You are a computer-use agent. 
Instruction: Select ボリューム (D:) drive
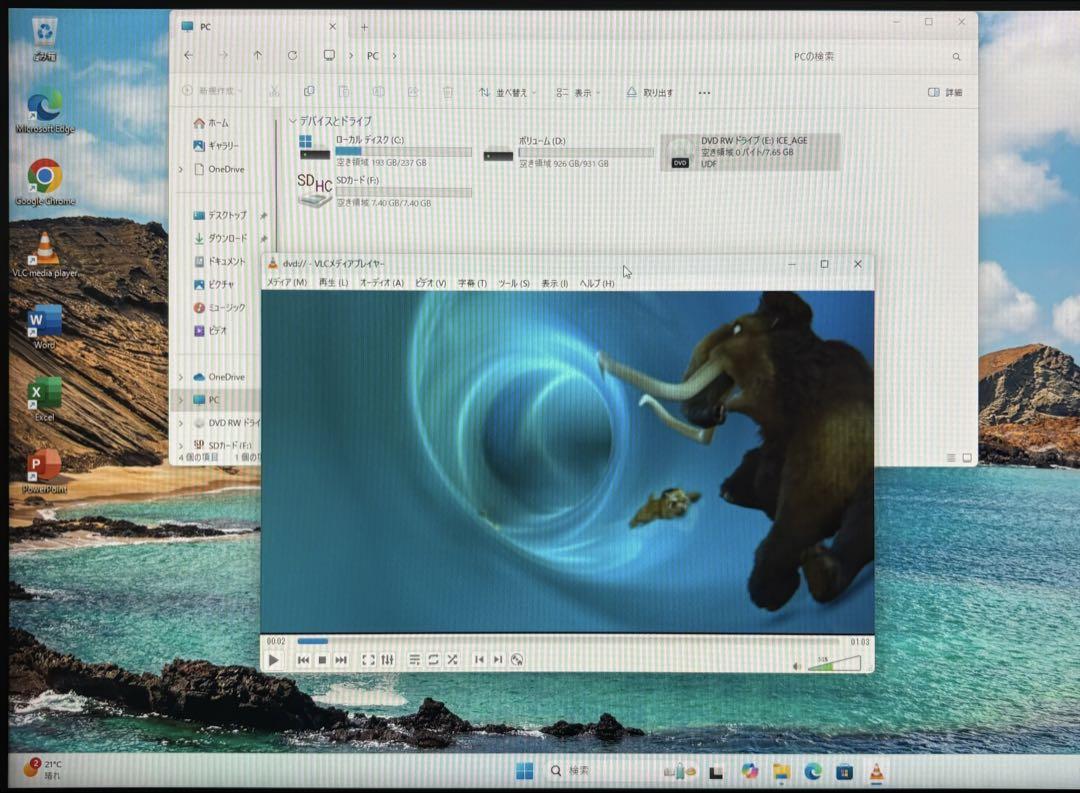pos(568,152)
